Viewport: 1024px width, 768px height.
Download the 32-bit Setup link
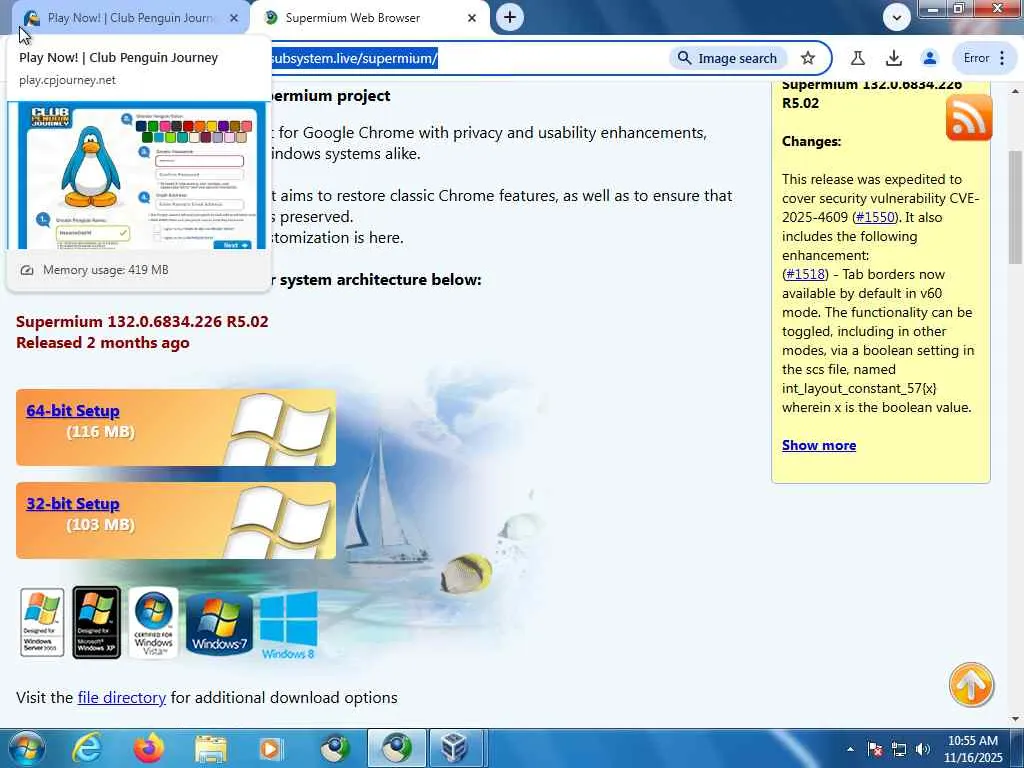coord(73,504)
